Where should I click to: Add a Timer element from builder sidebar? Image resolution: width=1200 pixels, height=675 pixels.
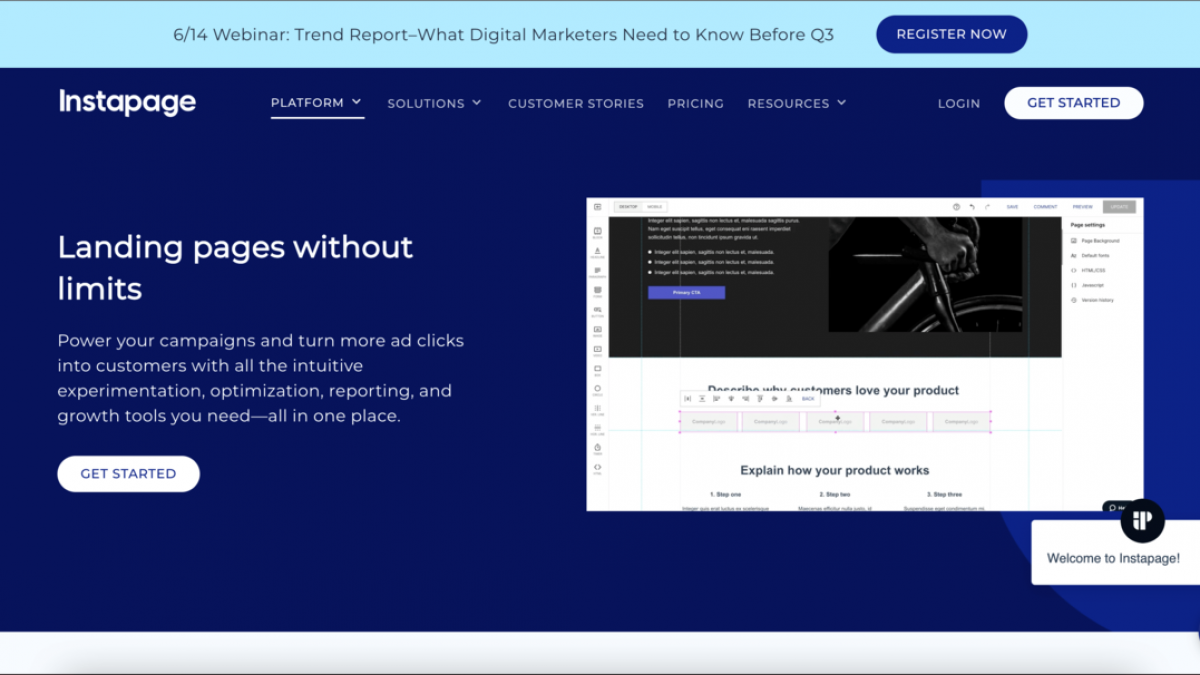[x=597, y=449]
